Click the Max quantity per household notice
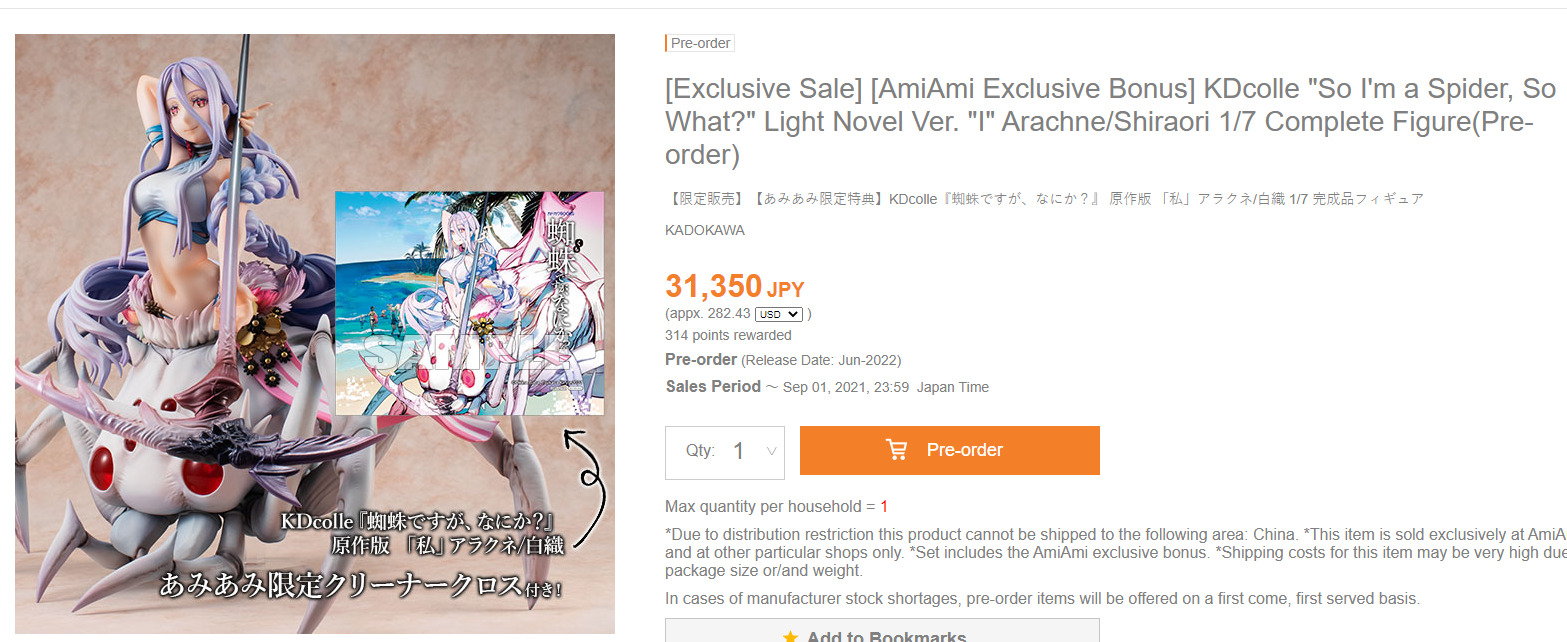 [x=776, y=506]
